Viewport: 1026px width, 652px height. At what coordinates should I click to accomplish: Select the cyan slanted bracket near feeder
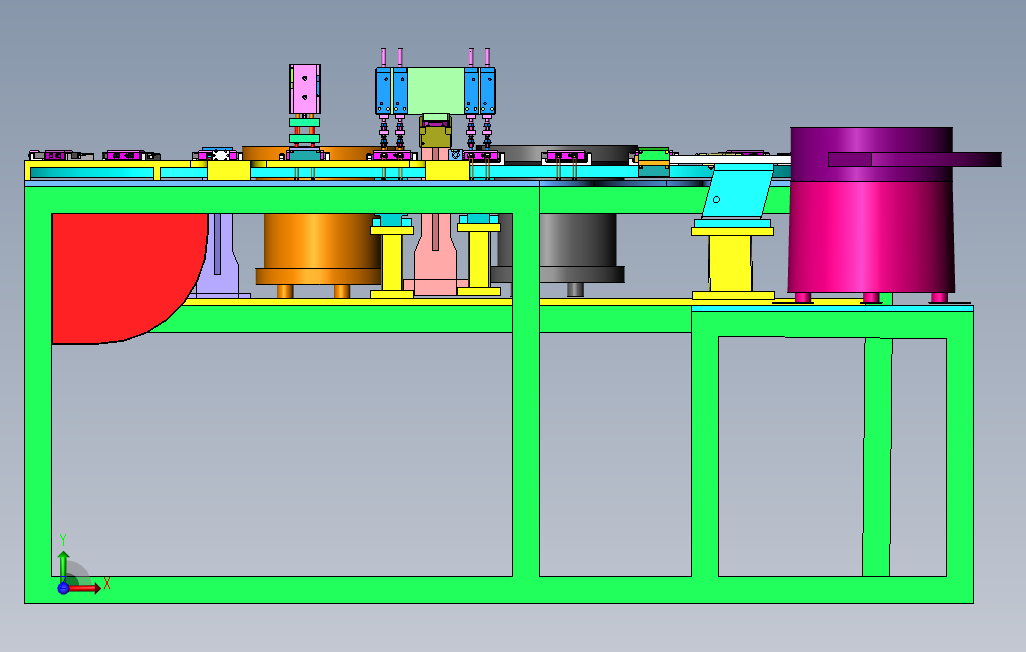[738, 191]
